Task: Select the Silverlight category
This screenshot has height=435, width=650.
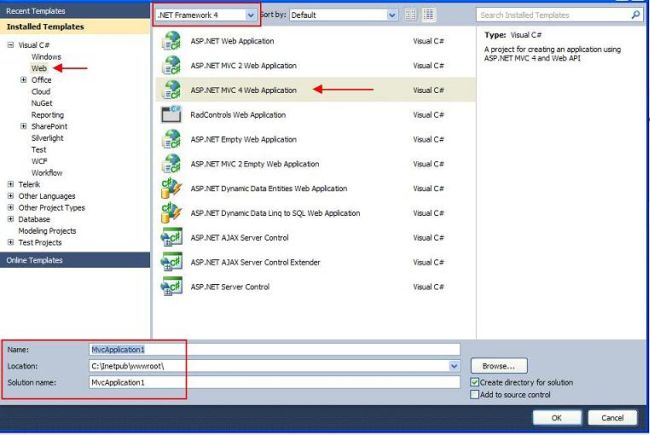Action: pos(47,138)
